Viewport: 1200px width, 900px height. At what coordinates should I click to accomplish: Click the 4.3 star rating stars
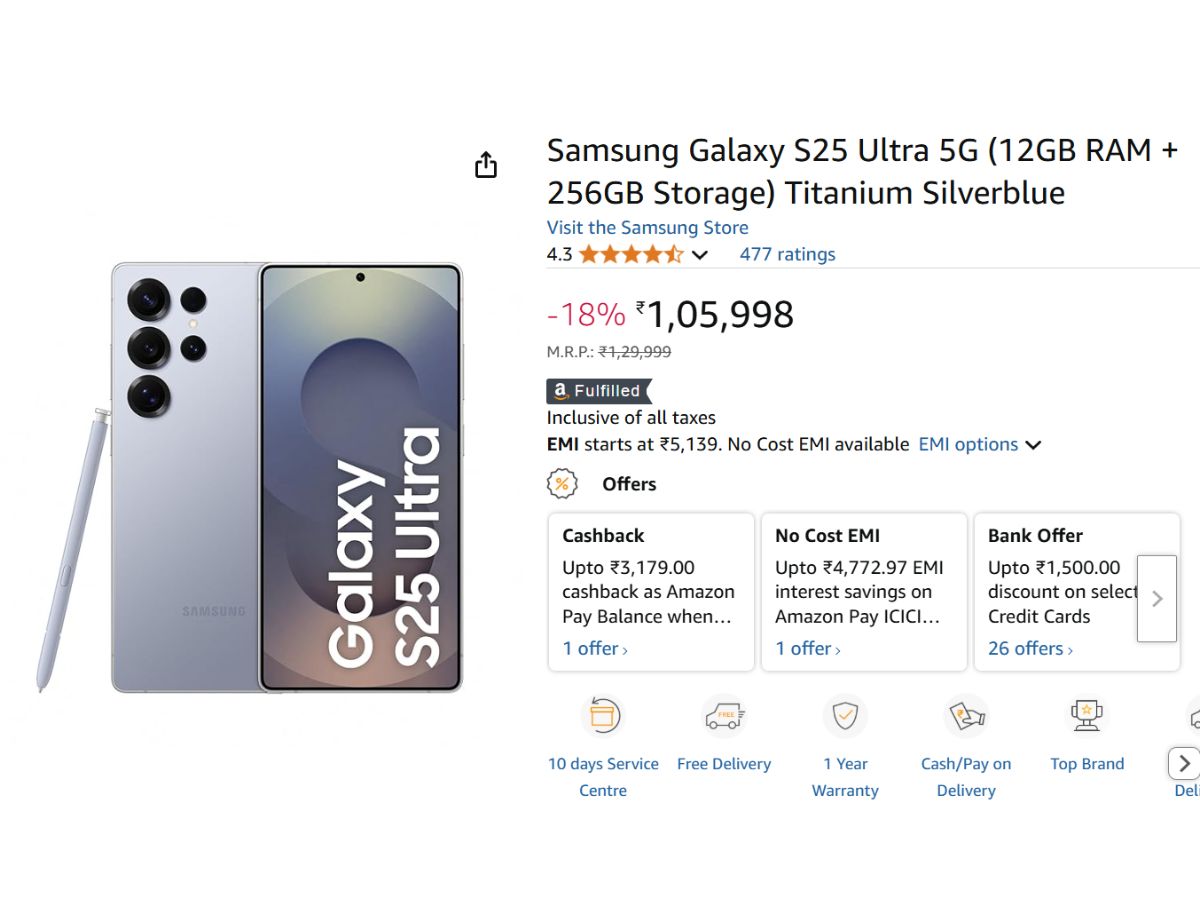(x=630, y=254)
